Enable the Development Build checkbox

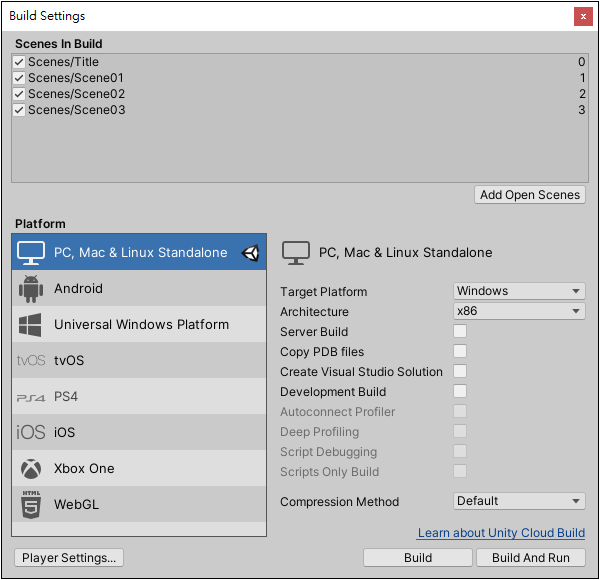(460, 392)
